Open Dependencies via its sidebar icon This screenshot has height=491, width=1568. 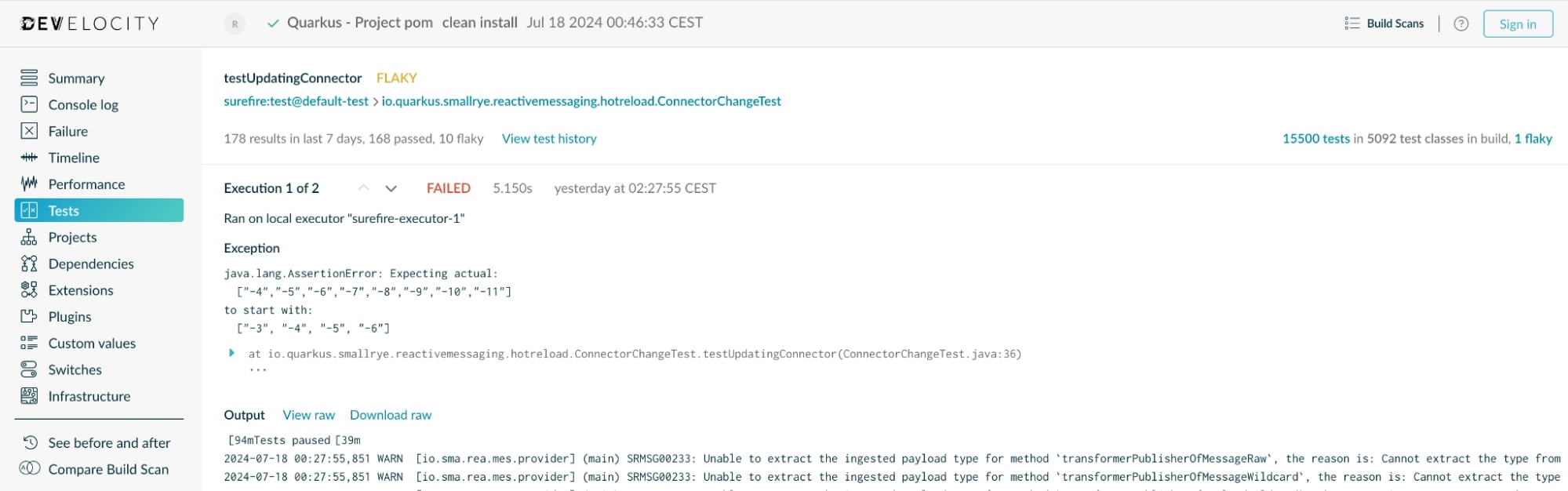(29, 264)
